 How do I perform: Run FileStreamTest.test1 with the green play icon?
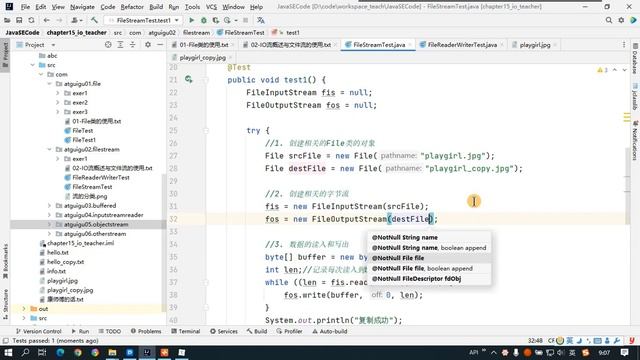[191, 20]
